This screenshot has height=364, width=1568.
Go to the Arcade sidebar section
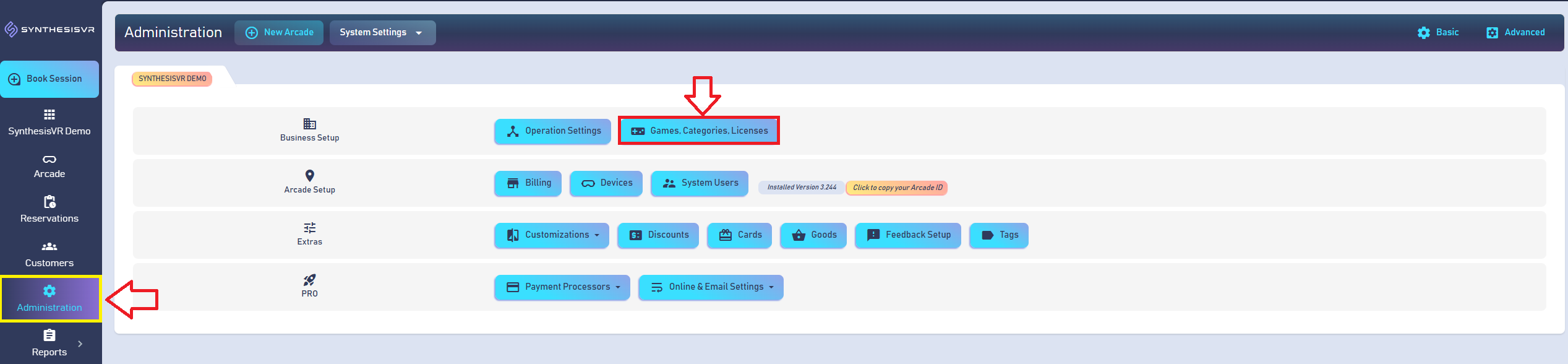[x=49, y=167]
